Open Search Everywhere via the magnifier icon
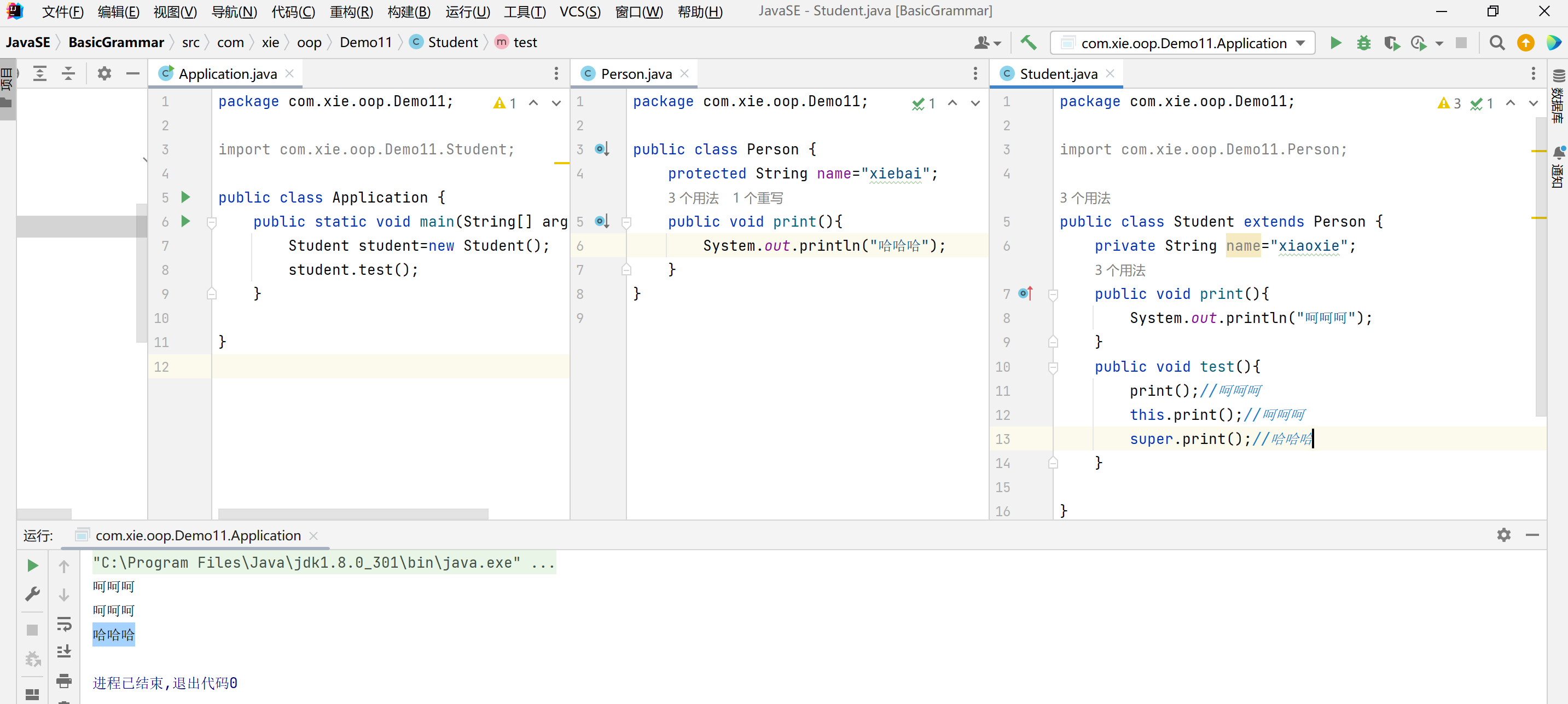The image size is (1568, 704). (x=1497, y=43)
